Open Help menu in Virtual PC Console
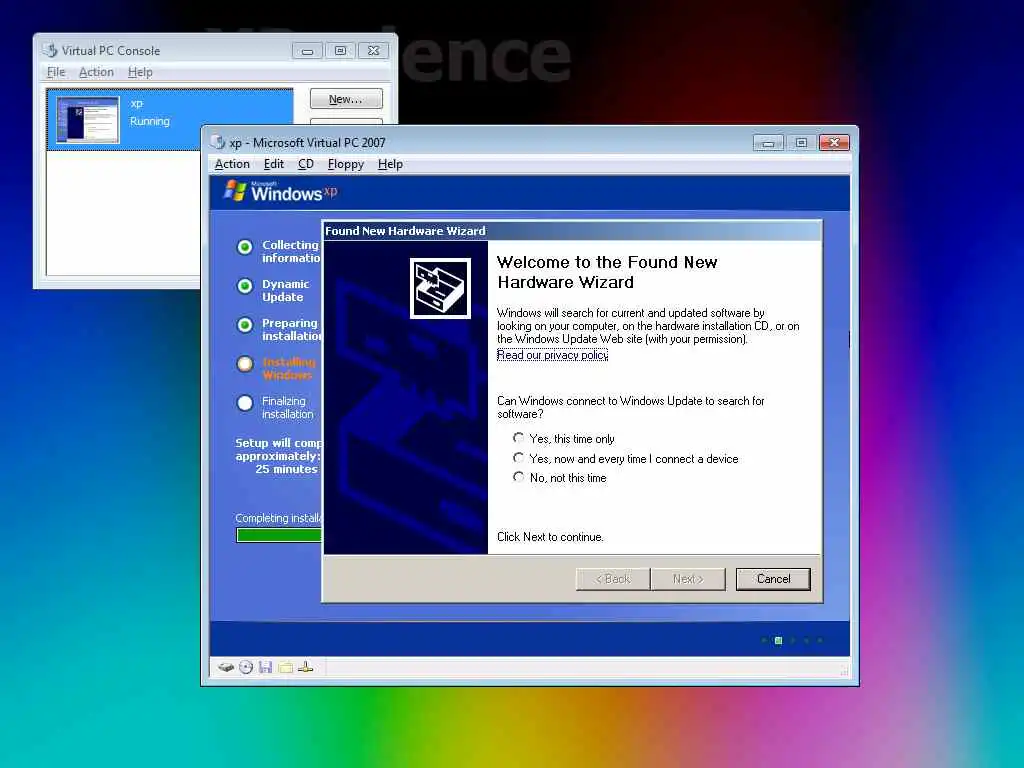Viewport: 1024px width, 768px height. (x=140, y=72)
